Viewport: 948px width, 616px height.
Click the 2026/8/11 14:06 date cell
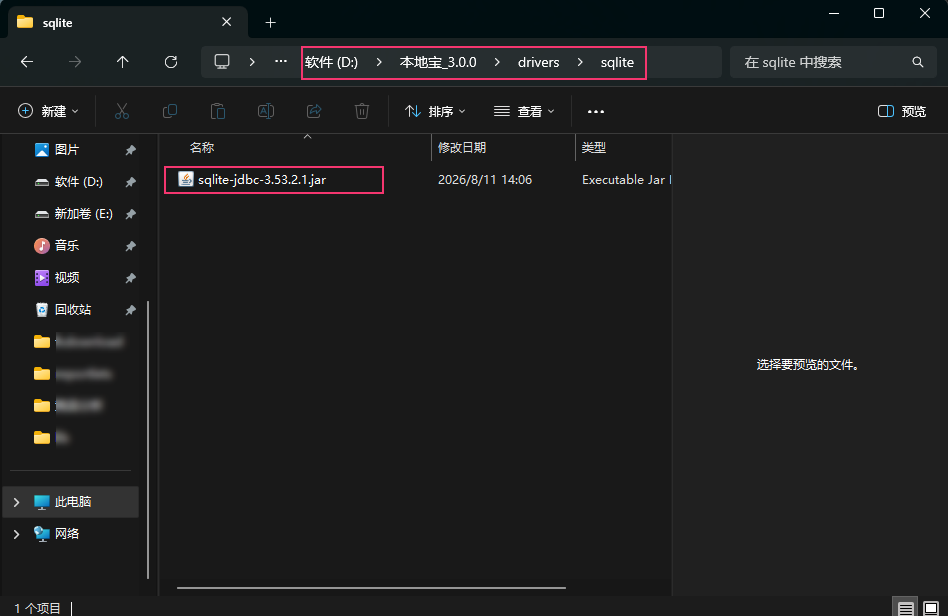(x=485, y=180)
